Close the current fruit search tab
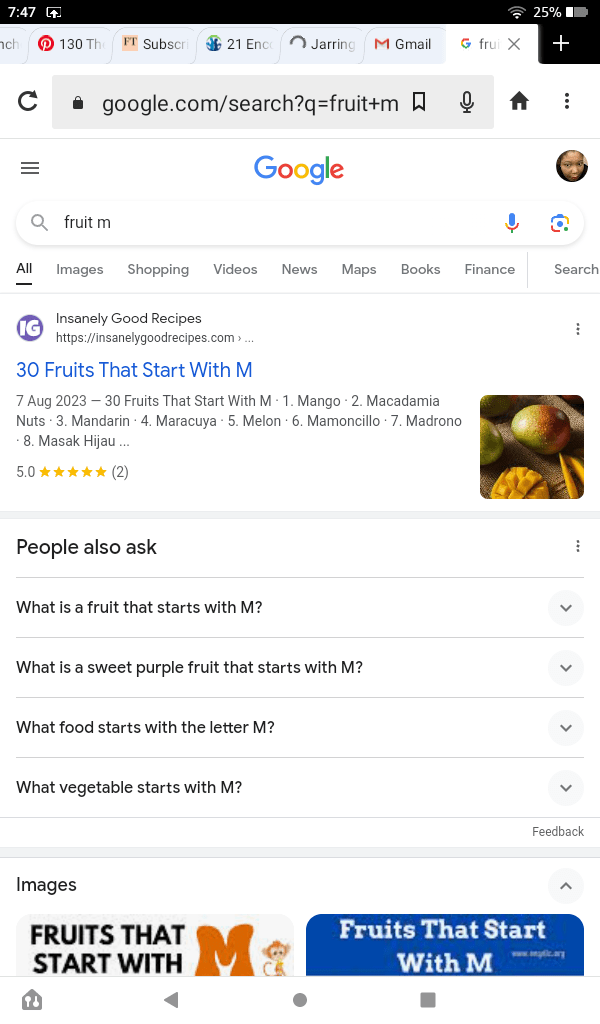The image size is (600, 1024). [x=514, y=44]
